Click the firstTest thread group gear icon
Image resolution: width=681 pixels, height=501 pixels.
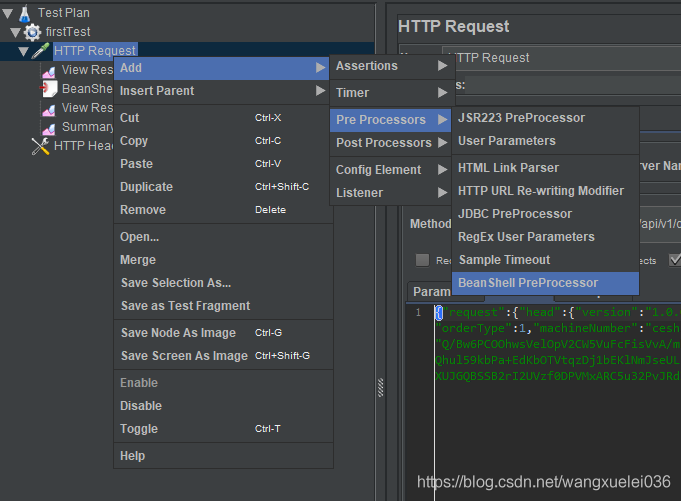click(32, 32)
